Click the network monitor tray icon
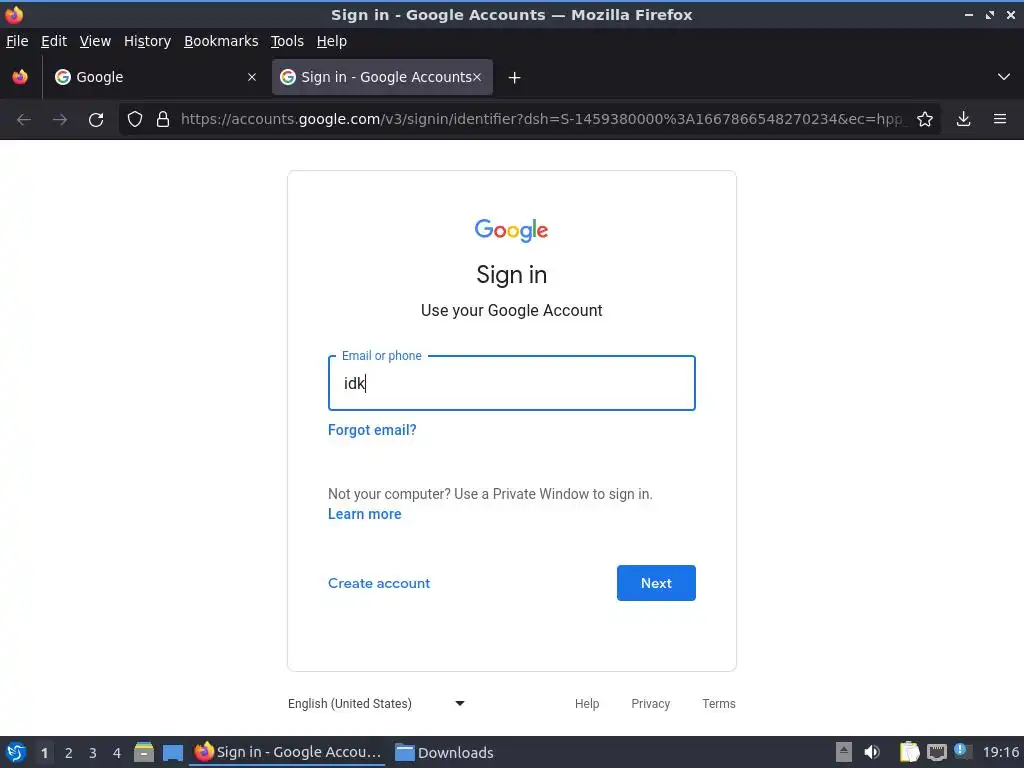 (936, 752)
